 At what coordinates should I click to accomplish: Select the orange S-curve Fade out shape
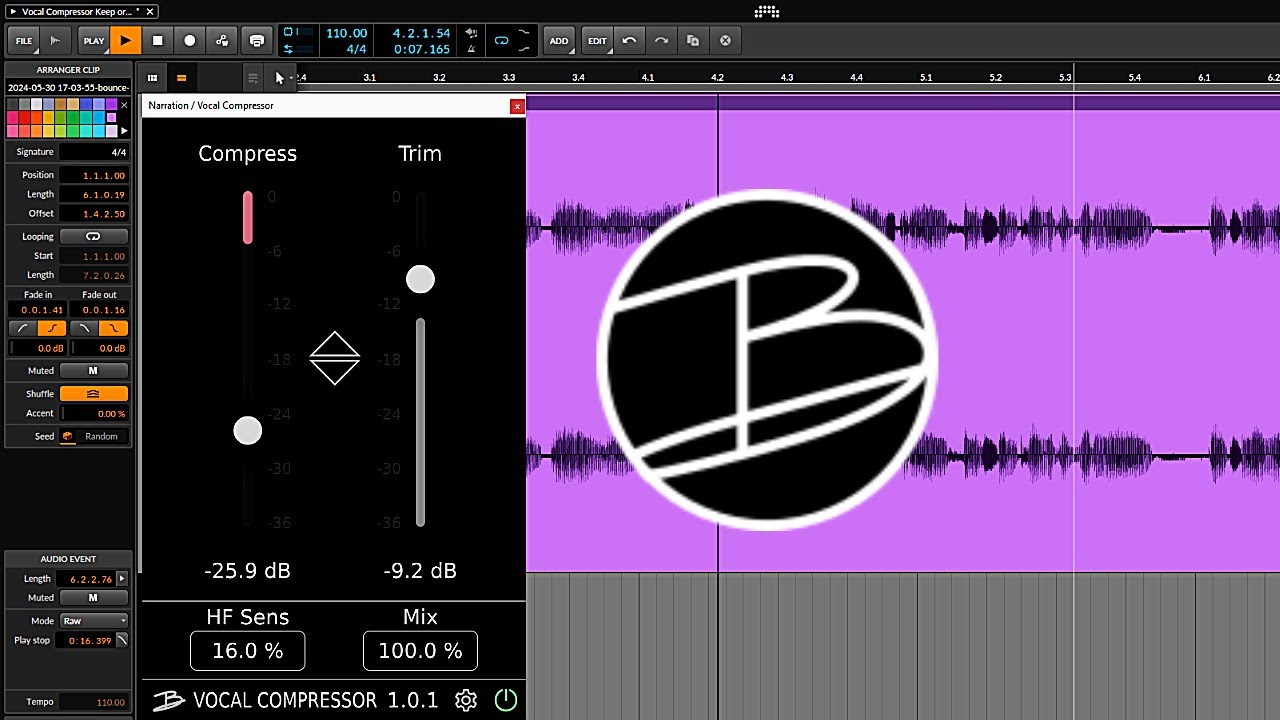coord(113,328)
